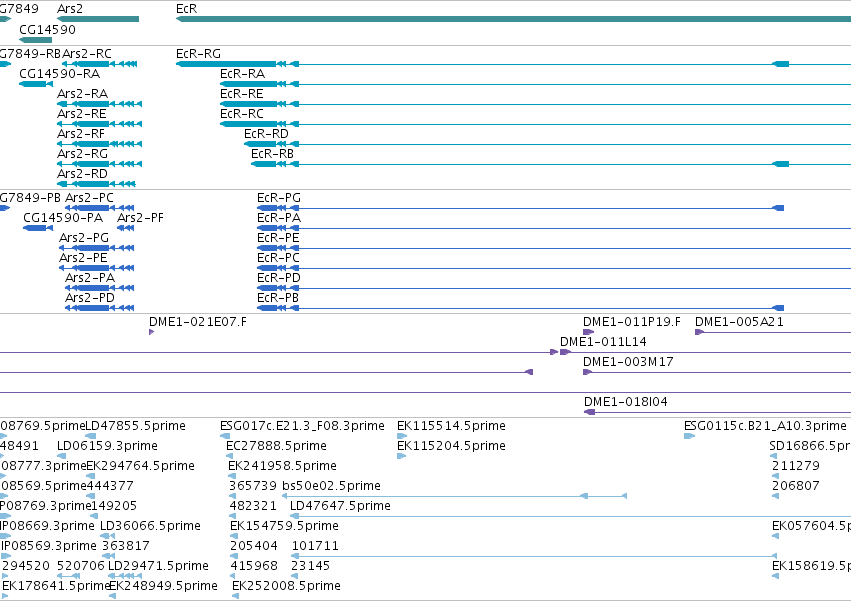
Task: Select protein Ars2-PE label
Action: pos(83,258)
